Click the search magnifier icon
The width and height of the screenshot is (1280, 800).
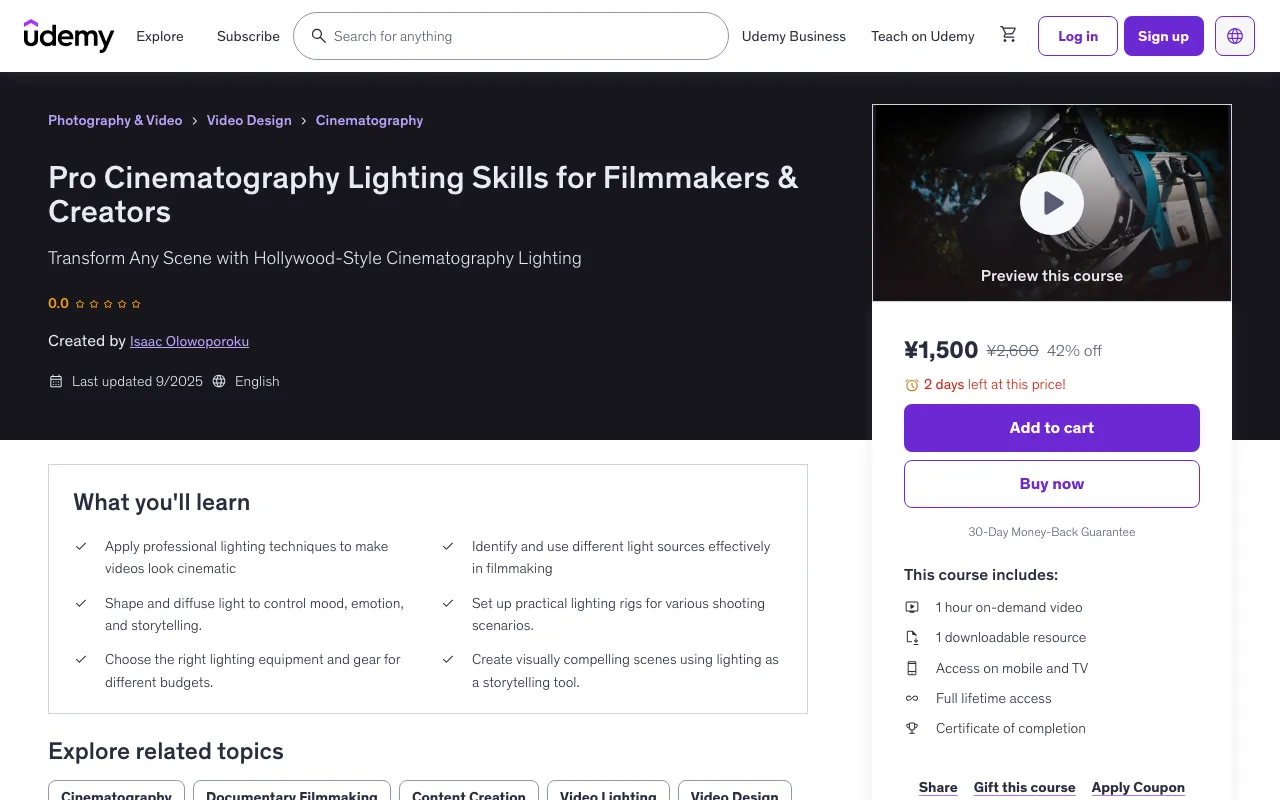318,36
